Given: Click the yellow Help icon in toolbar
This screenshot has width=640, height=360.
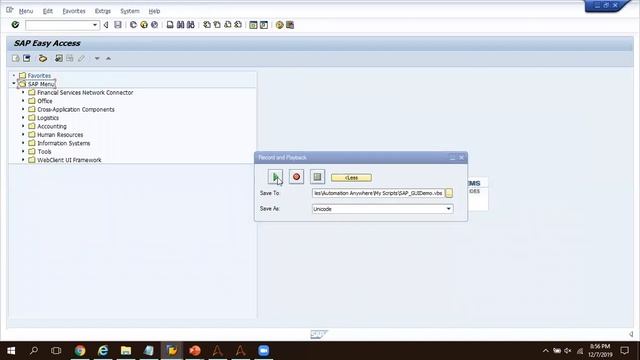Looking at the screenshot, I should (280, 25).
